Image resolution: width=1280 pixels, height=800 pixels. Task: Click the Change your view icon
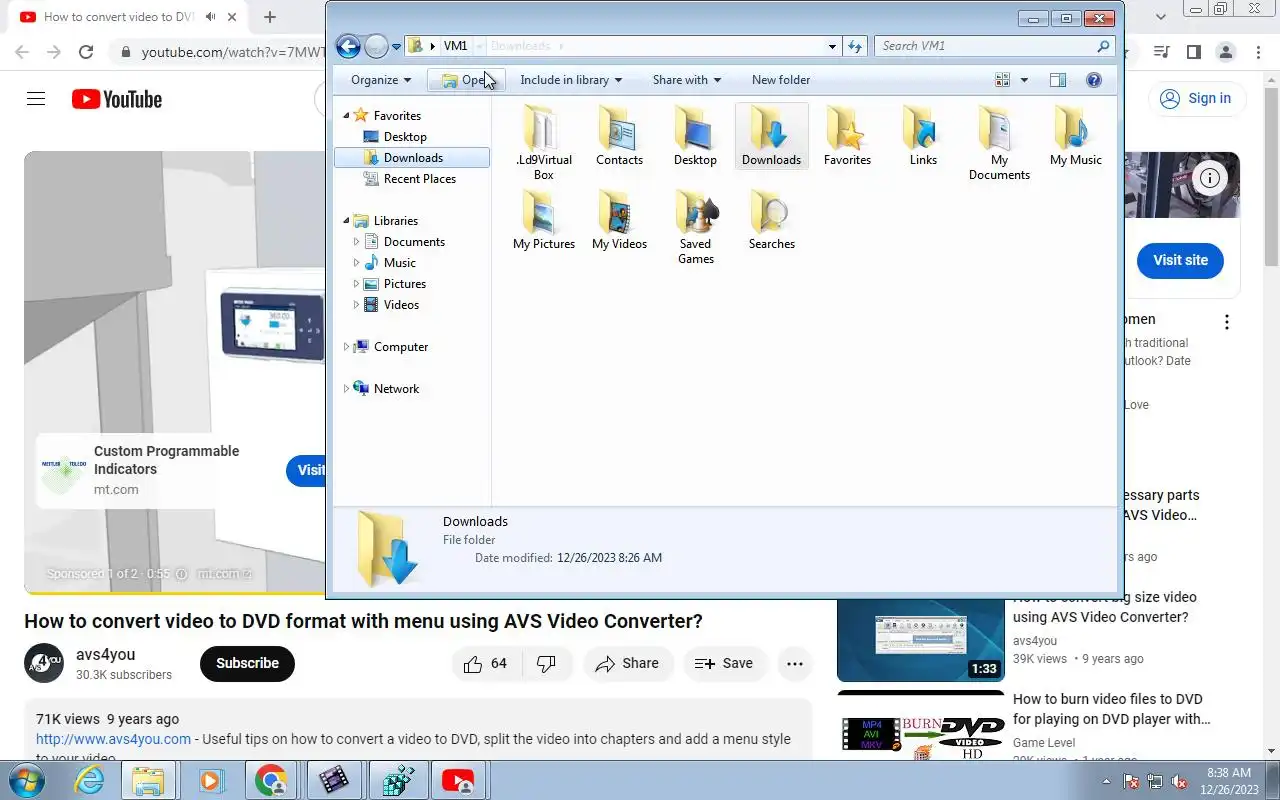[1003, 80]
